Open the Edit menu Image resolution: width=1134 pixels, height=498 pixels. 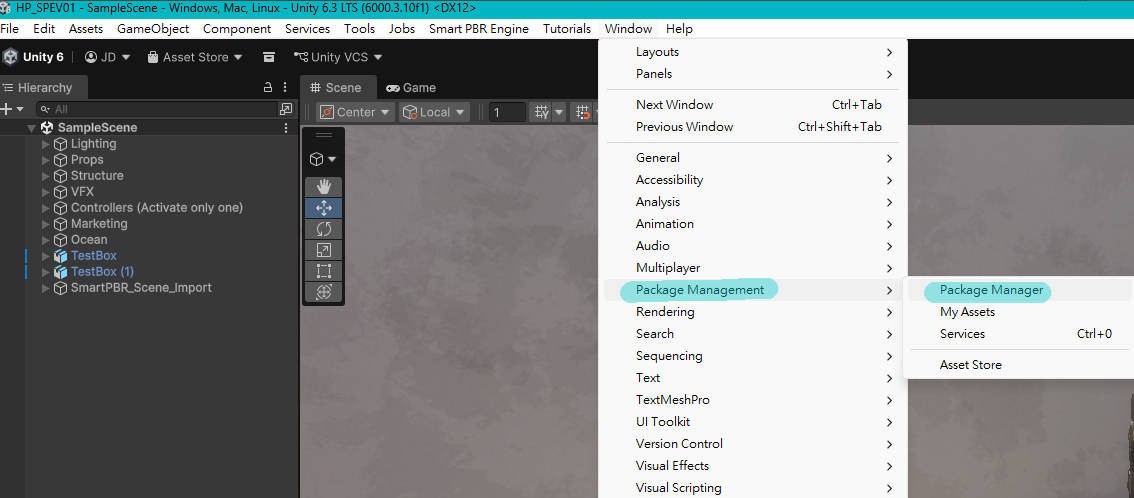point(44,29)
